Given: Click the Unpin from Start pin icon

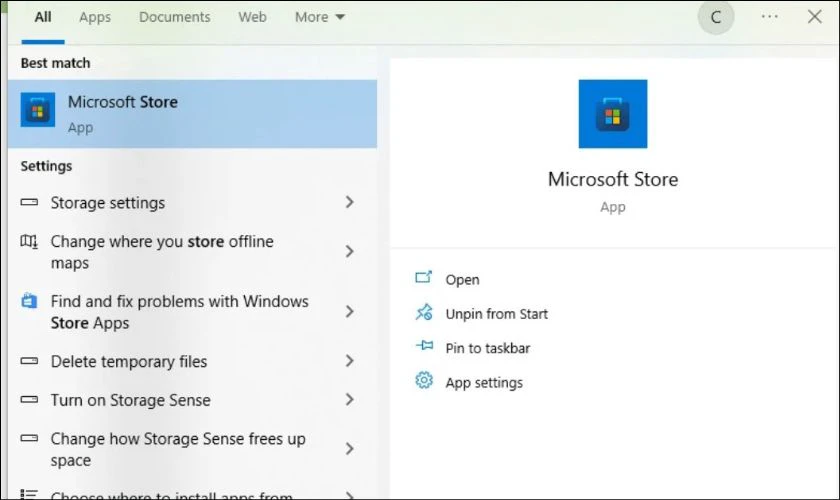Looking at the screenshot, I should pos(424,312).
